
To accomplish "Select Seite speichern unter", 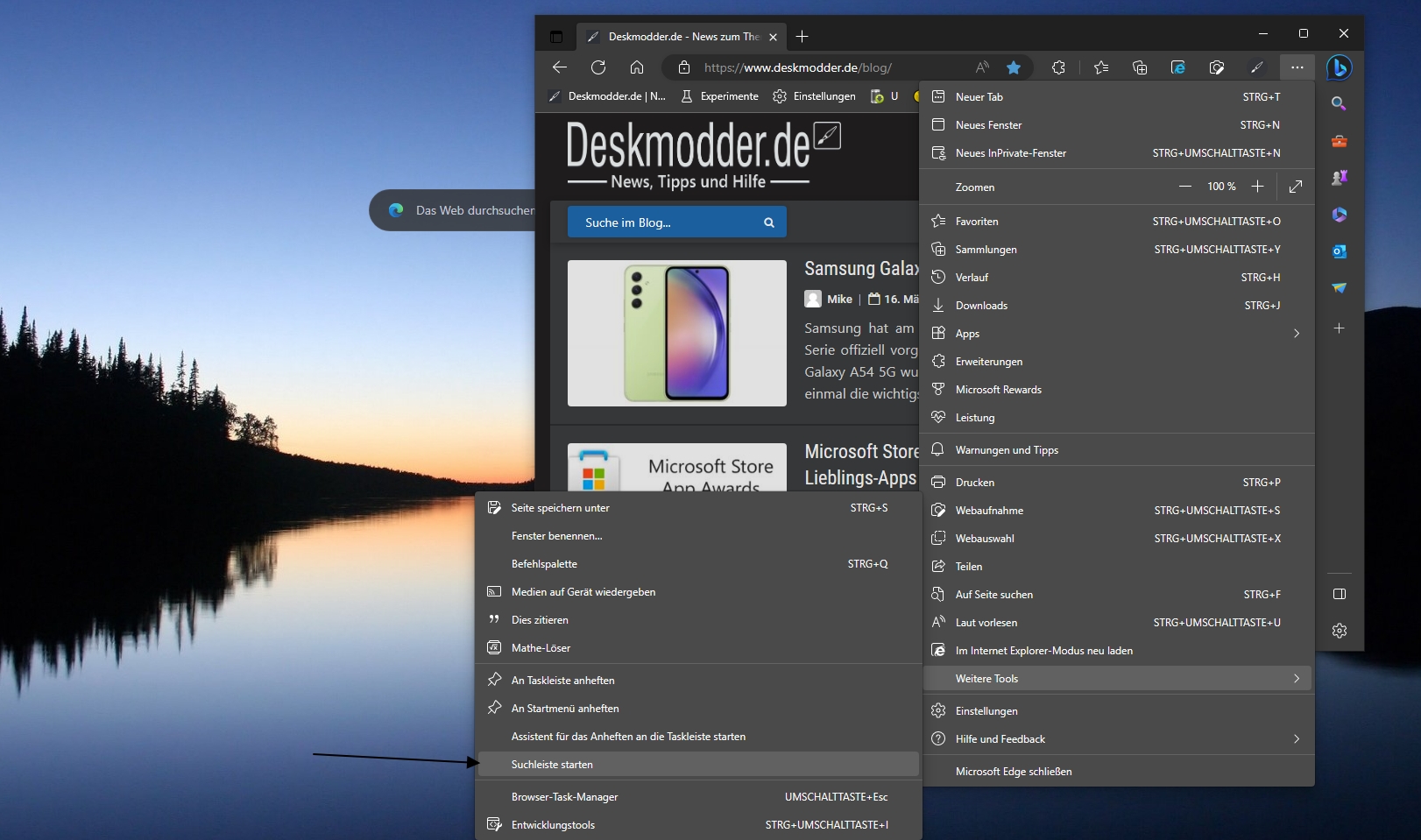I will (x=698, y=508).
